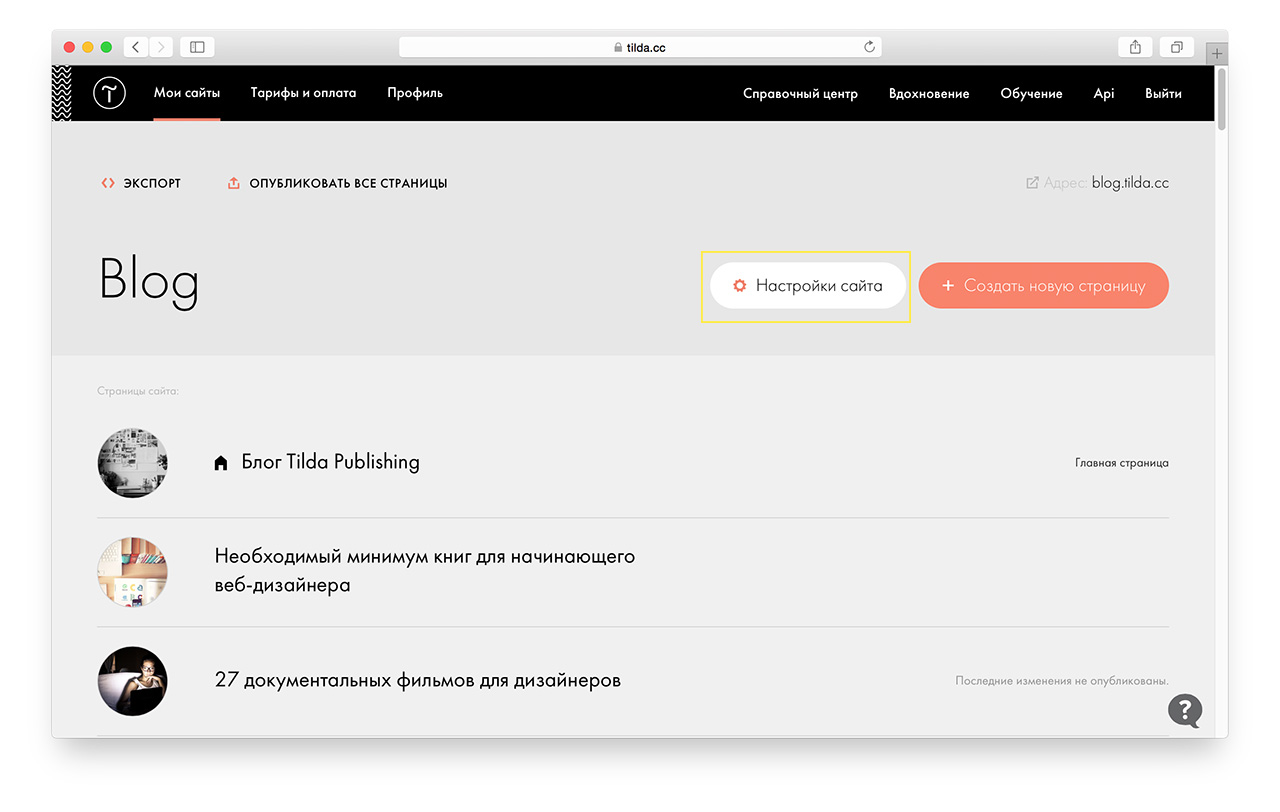Go to Профиль in top navigation
1280x812 pixels.
click(415, 93)
